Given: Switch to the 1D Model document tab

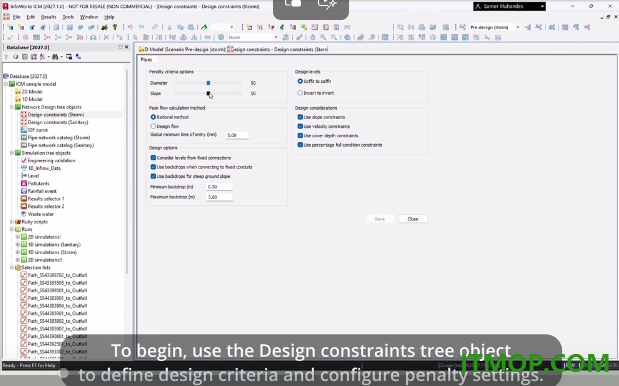Looking at the screenshot, I should click(182, 49).
